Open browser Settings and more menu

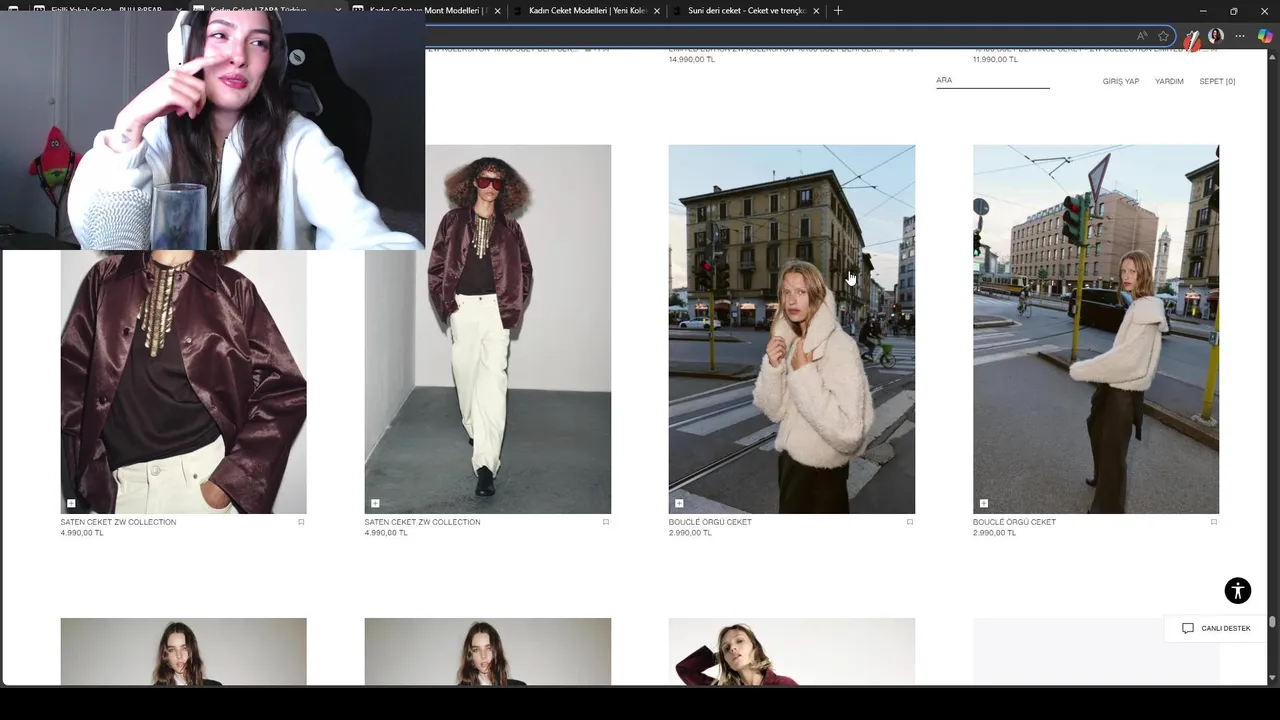1240,36
